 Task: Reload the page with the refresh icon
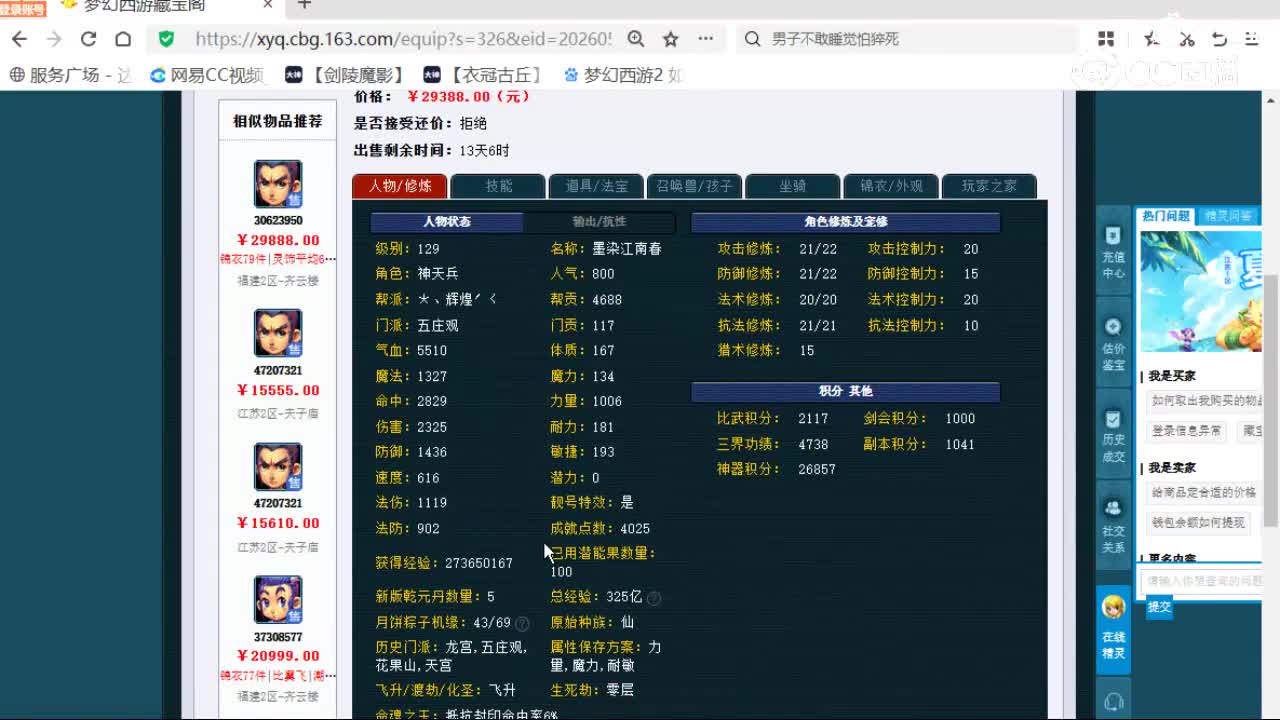(x=88, y=39)
